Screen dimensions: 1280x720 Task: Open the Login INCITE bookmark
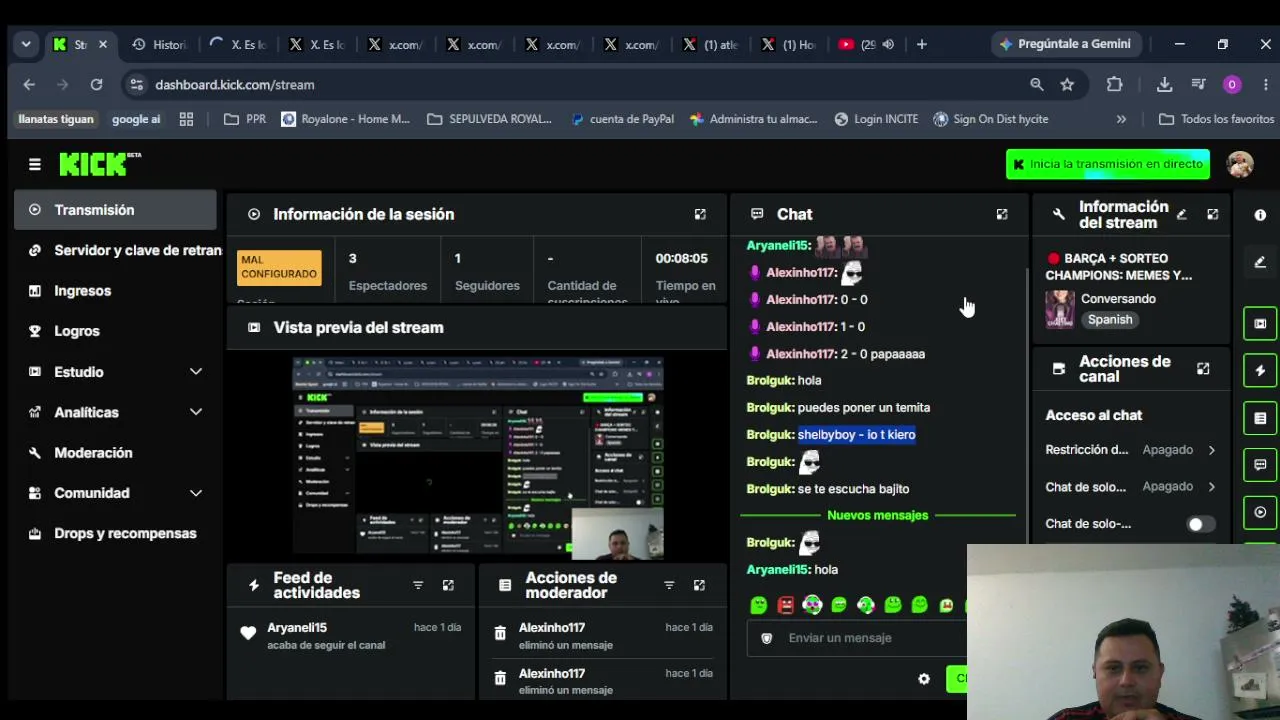[x=876, y=119]
